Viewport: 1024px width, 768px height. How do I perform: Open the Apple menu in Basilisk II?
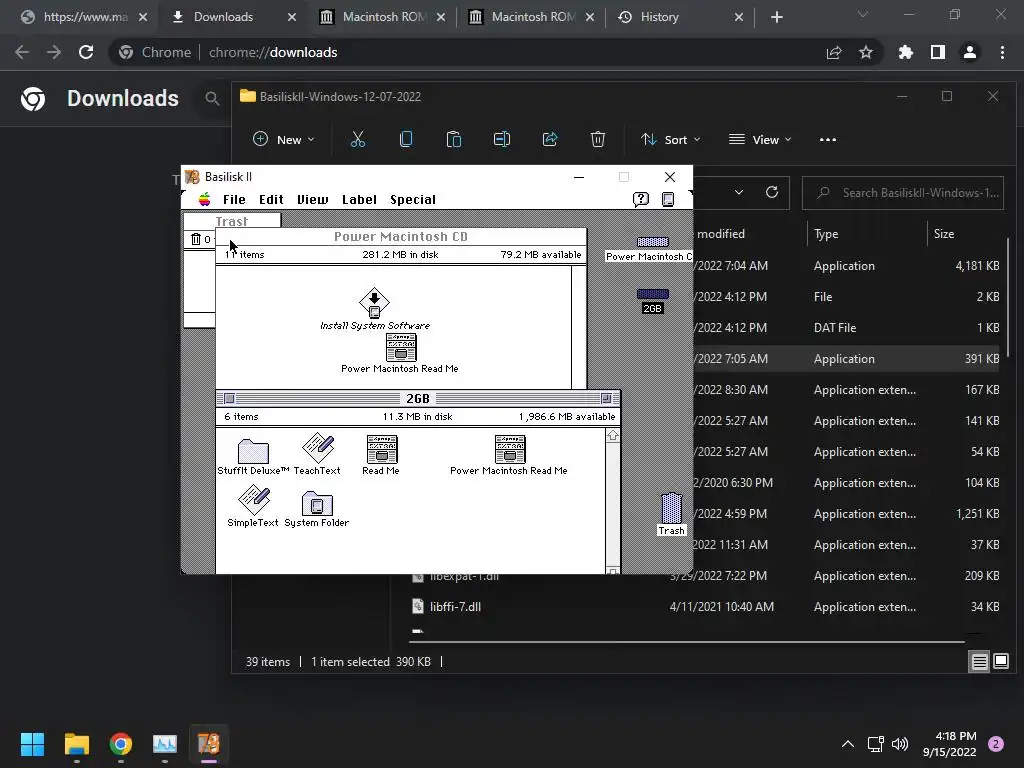(204, 199)
